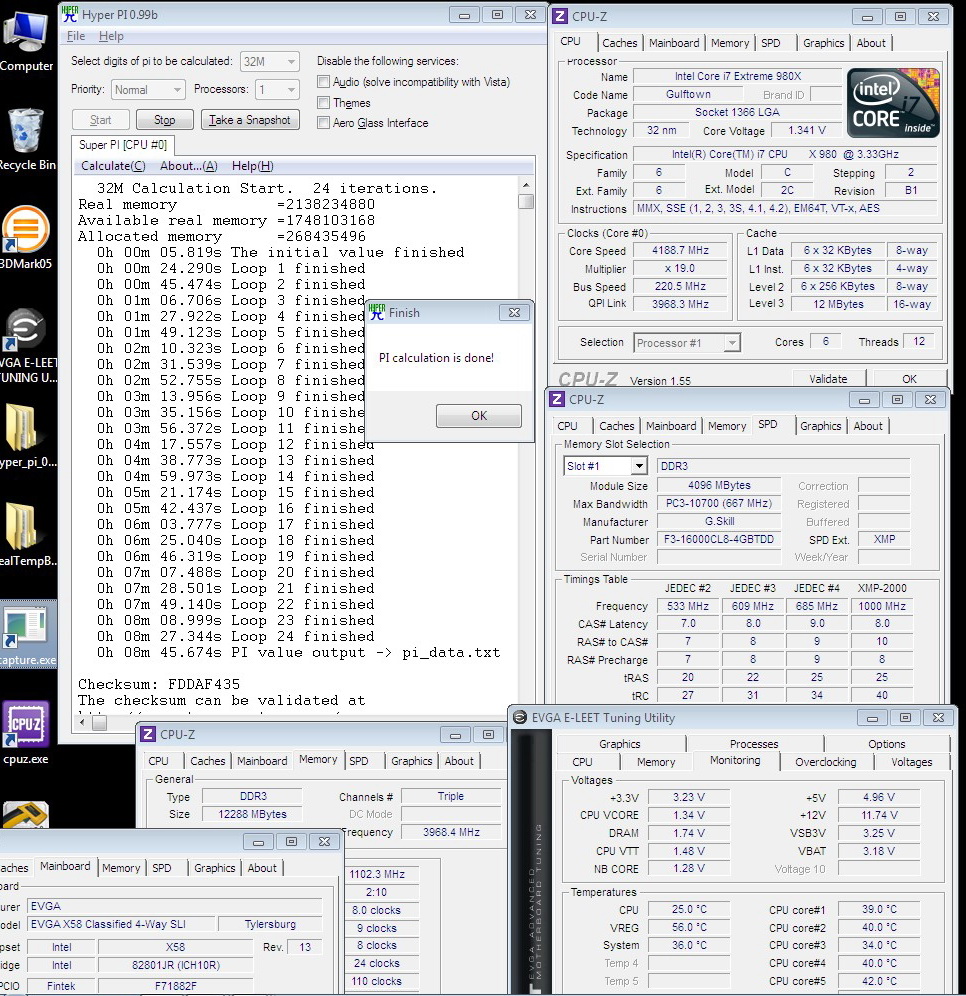Viewport: 966px width, 996px height.
Task: Open the digits of pi dropdown showing 32M
Action: click(x=270, y=62)
